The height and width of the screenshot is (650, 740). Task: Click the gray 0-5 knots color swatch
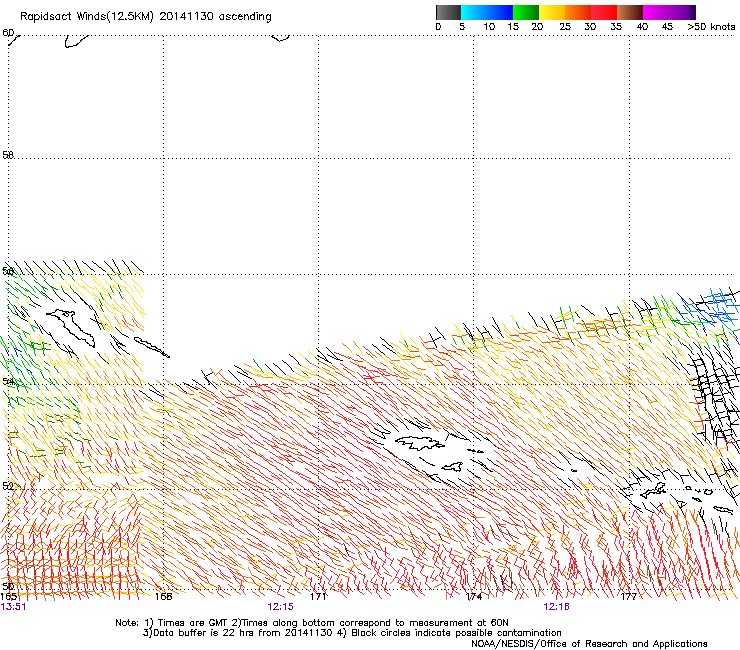pos(448,12)
